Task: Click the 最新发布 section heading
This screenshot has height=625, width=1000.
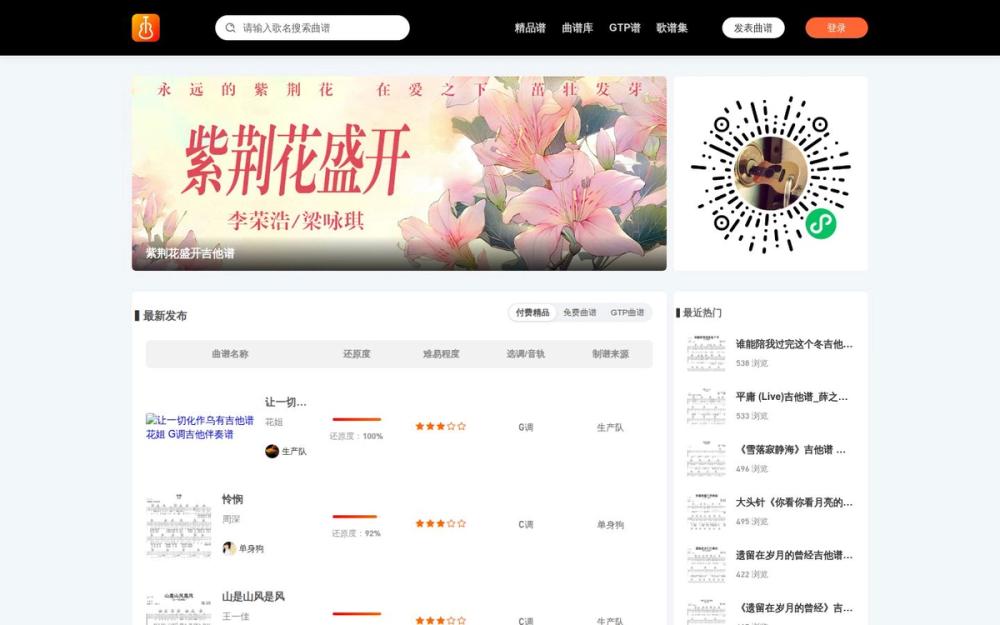Action: pos(165,316)
